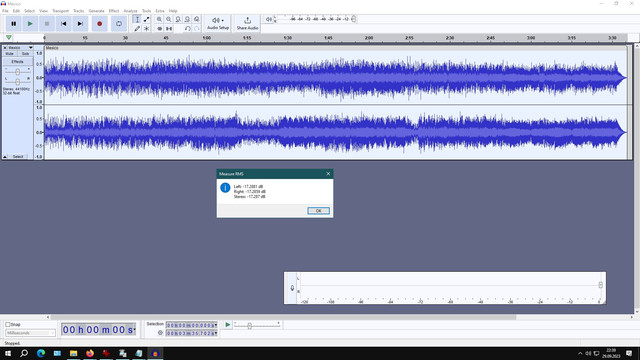This screenshot has width=640, height=360.
Task: Close the Measure RMS dialog with the X
Action: [x=328, y=174]
